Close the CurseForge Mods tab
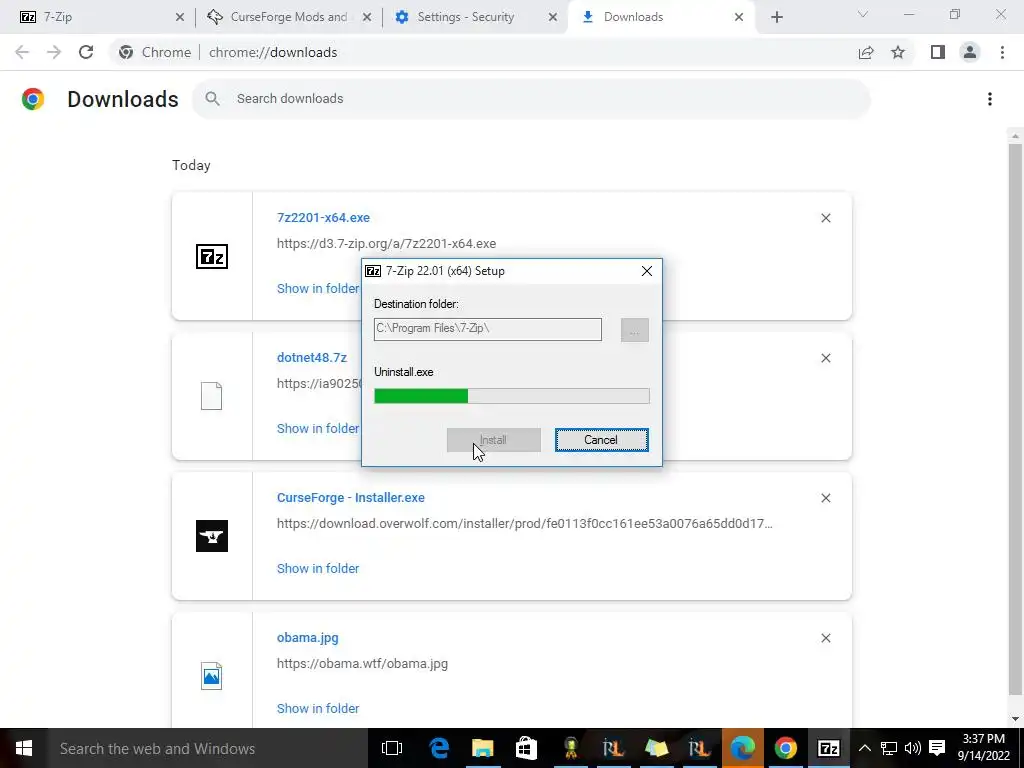This screenshot has height=768, width=1024. [367, 18]
